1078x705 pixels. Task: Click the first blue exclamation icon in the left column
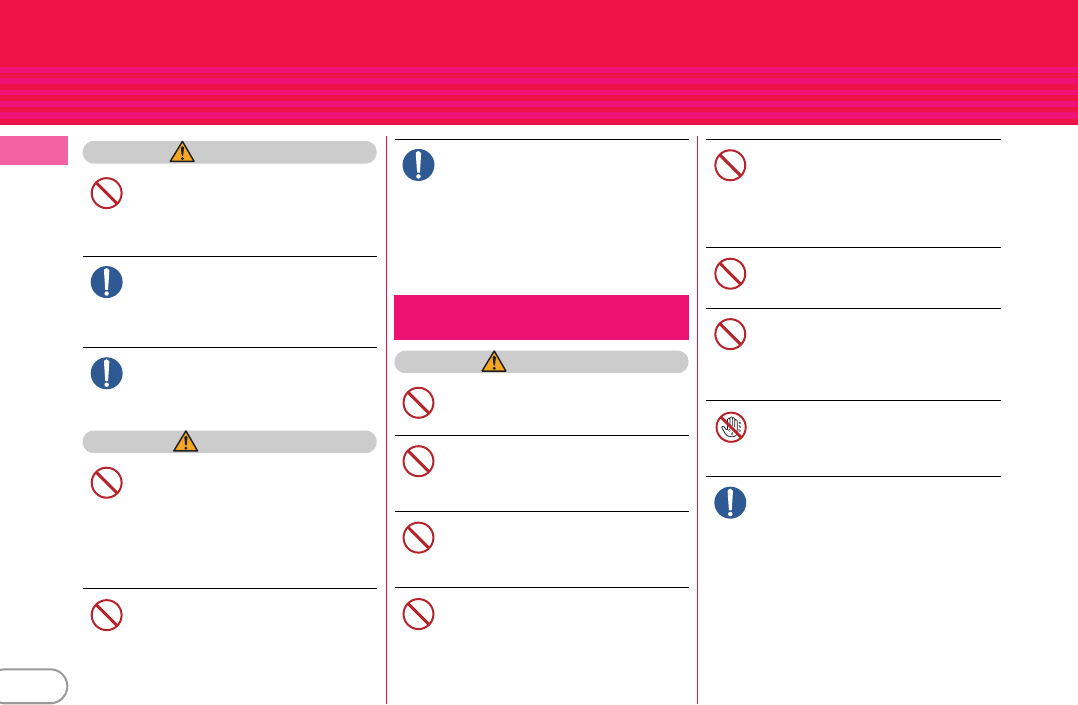tap(107, 282)
